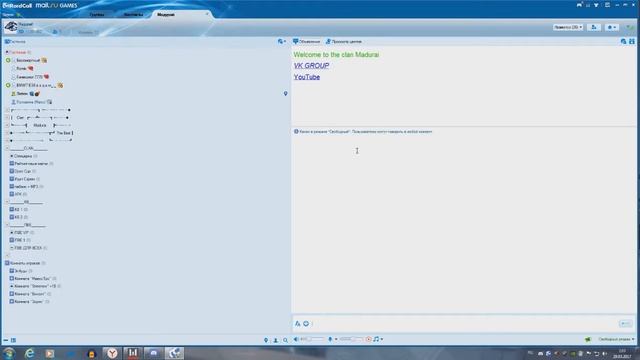Viewport: 640px width, 360px height.
Task: Select the ПВЕ VIP channel
Action: tap(21, 233)
